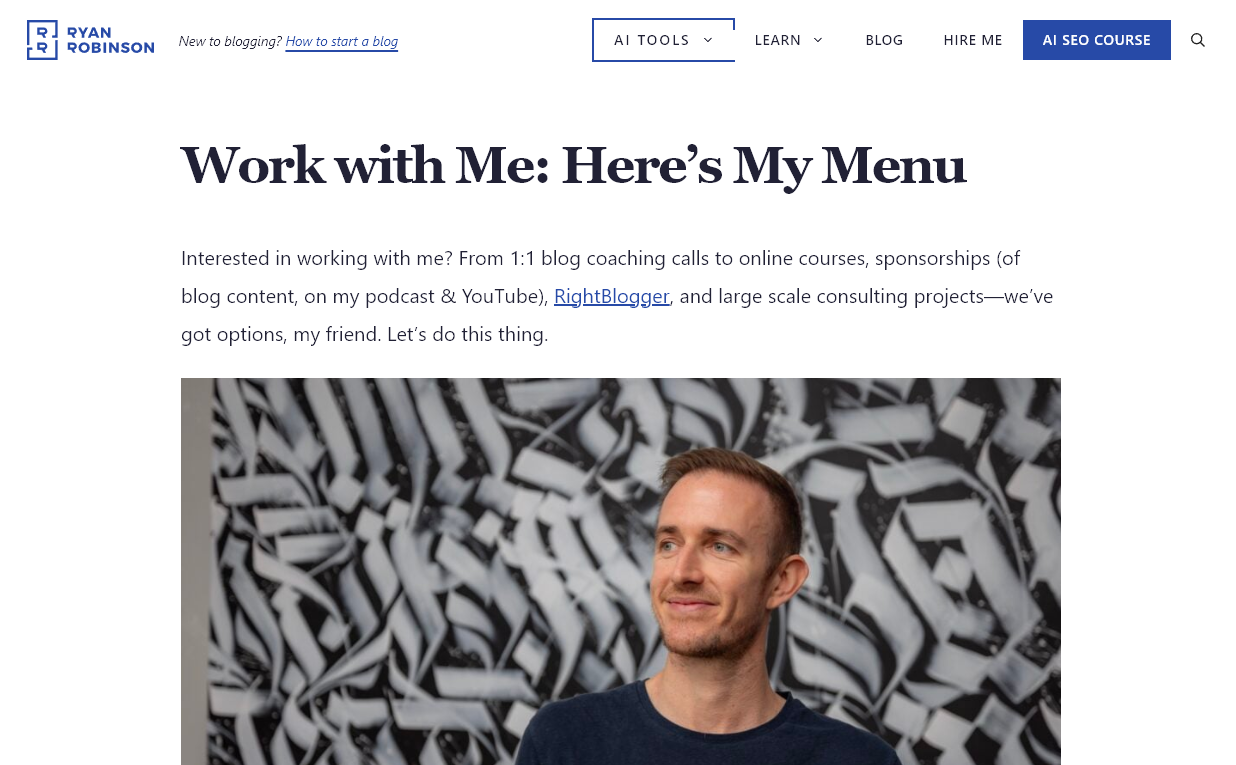Viewport: 1236px width, 765px height.
Task: Expand the Learn chevron arrow
Action: pos(818,40)
